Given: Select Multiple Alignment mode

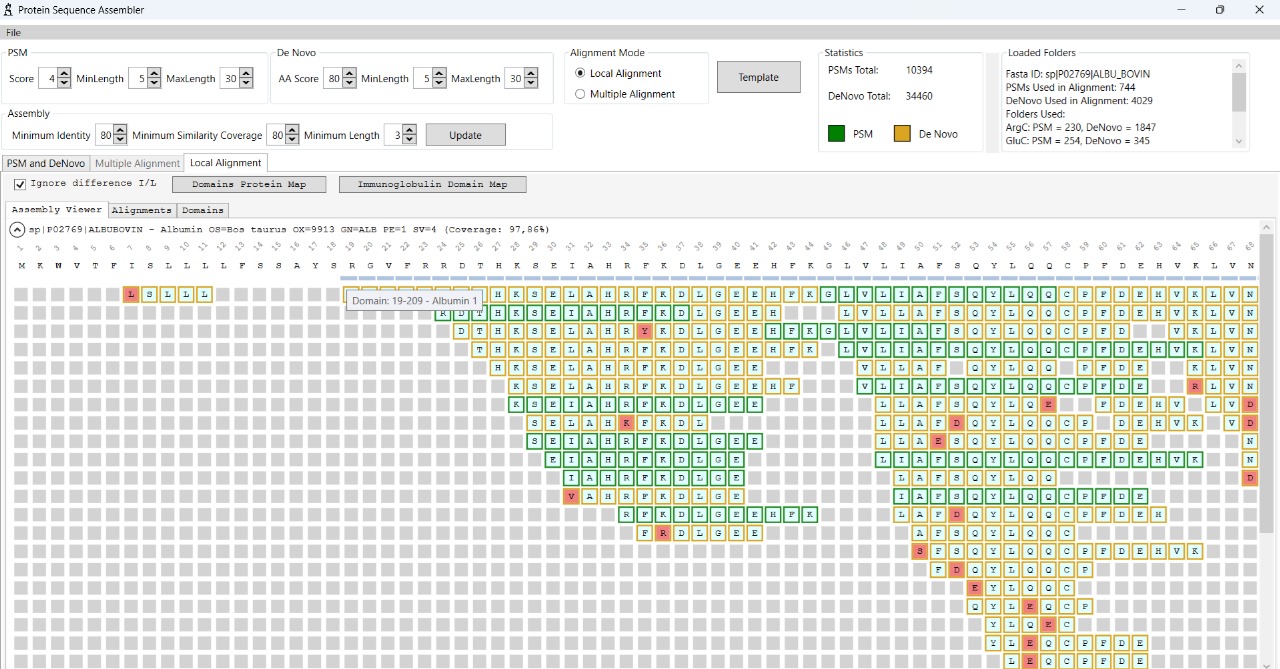Looking at the screenshot, I should coord(581,94).
